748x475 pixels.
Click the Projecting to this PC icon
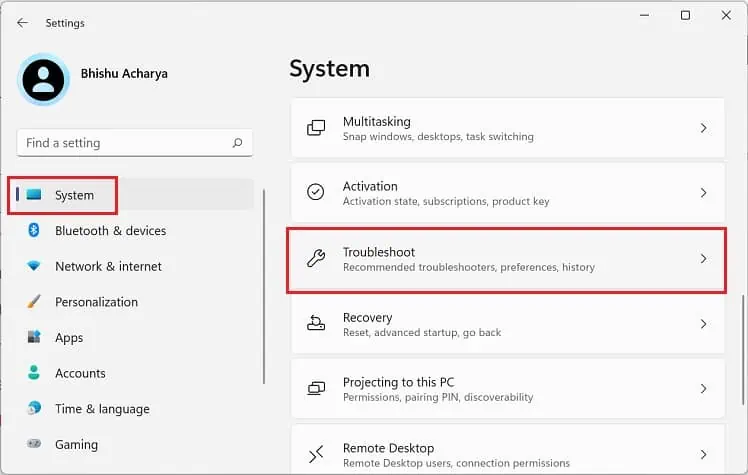(316, 388)
